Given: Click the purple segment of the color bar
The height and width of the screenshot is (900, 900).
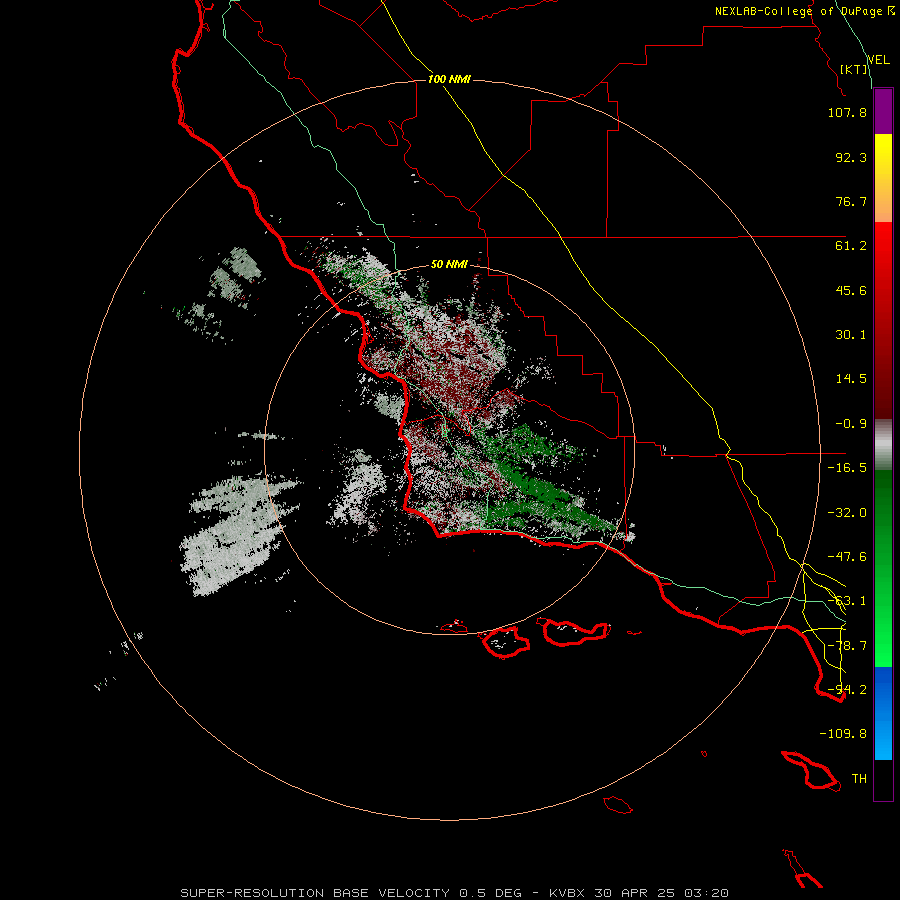Looking at the screenshot, I should tap(883, 112).
